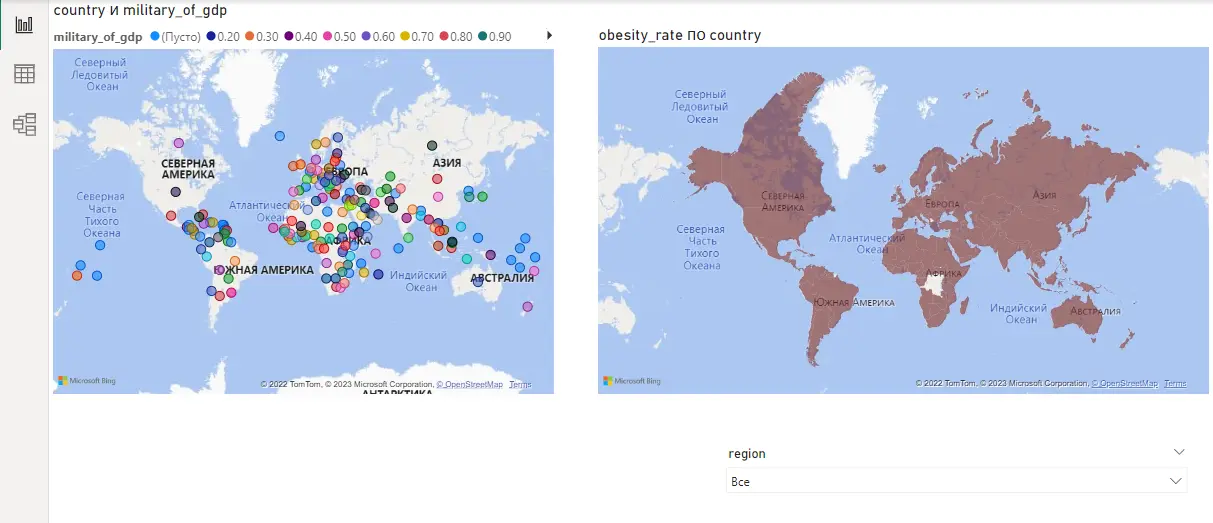
Task: Select the 0.20 legend entry
Action: coord(223,36)
